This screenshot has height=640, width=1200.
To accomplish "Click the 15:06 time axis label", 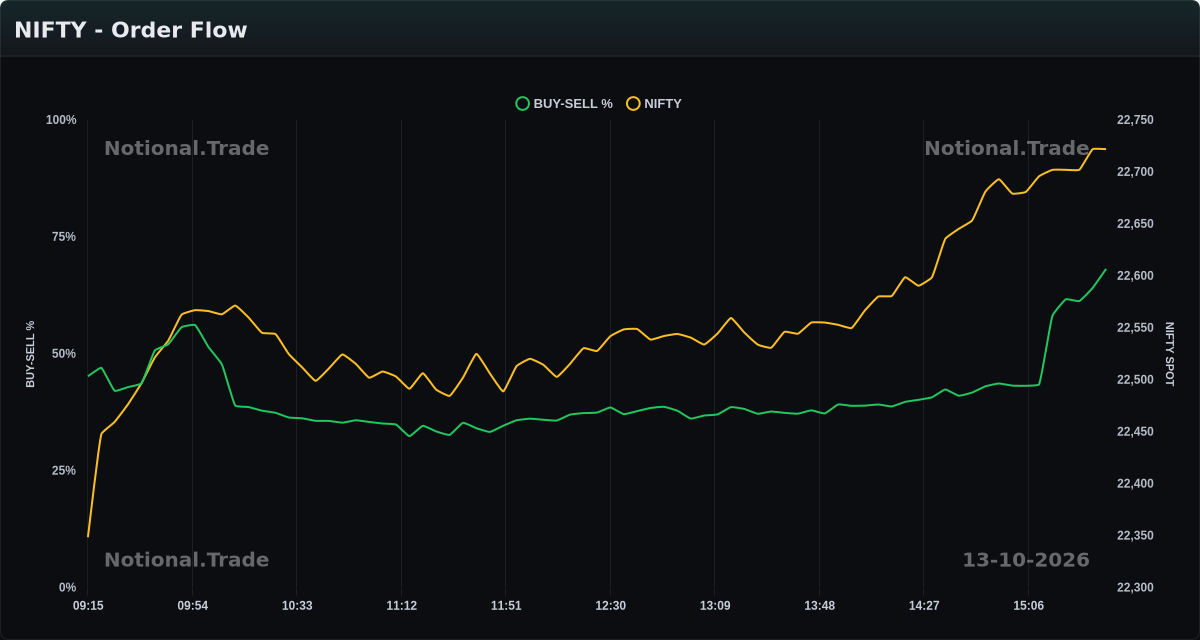I will pyautogui.click(x=1029, y=606).
